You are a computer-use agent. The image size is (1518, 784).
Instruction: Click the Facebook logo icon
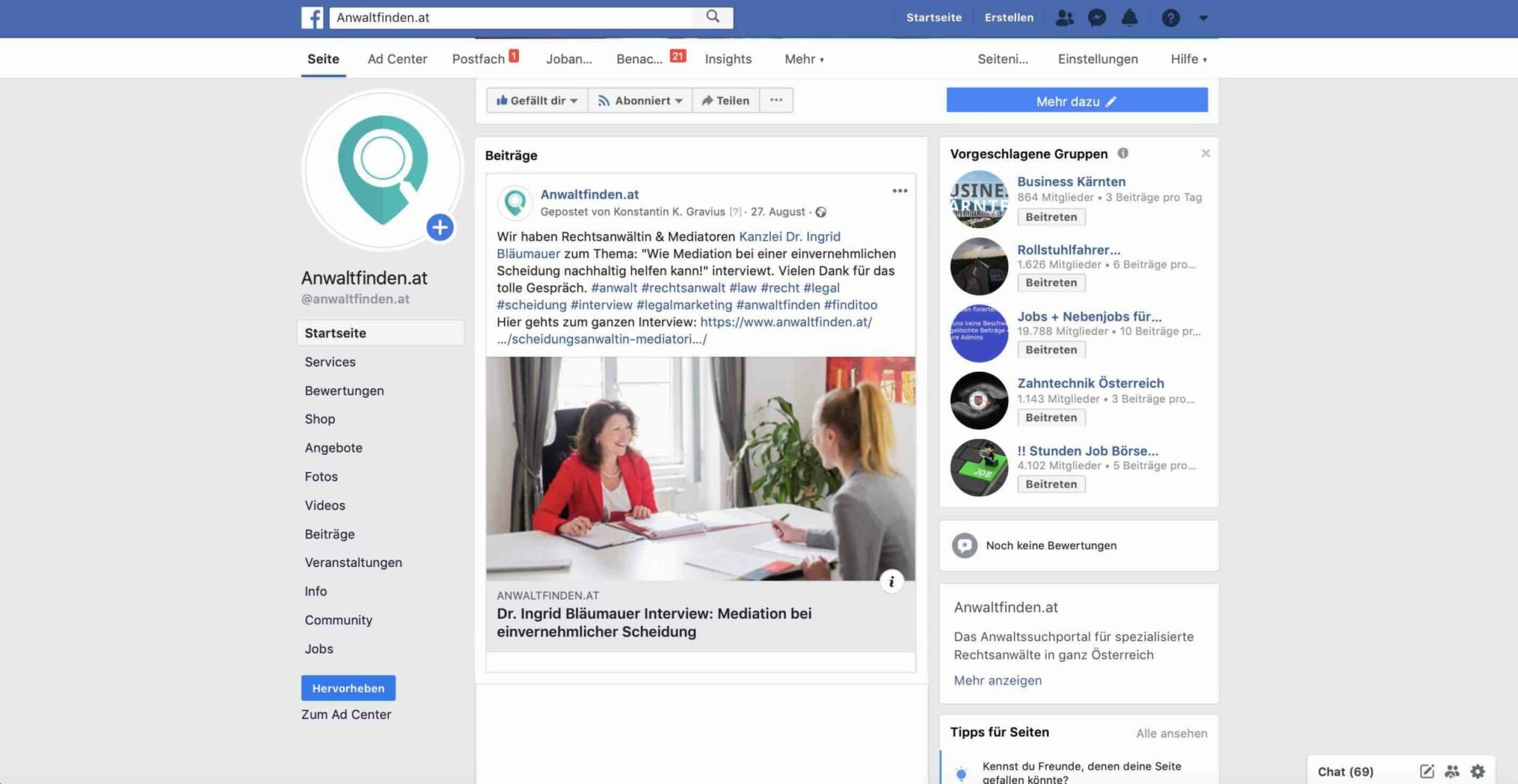point(312,17)
